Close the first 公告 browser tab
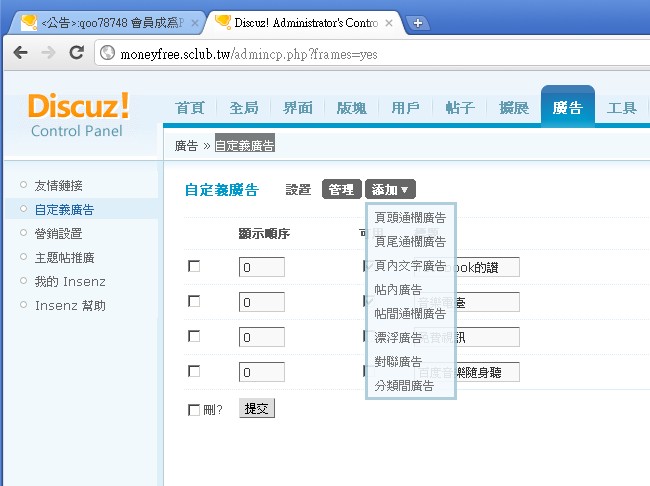Viewport: 650px width, 486px height. tap(194, 21)
